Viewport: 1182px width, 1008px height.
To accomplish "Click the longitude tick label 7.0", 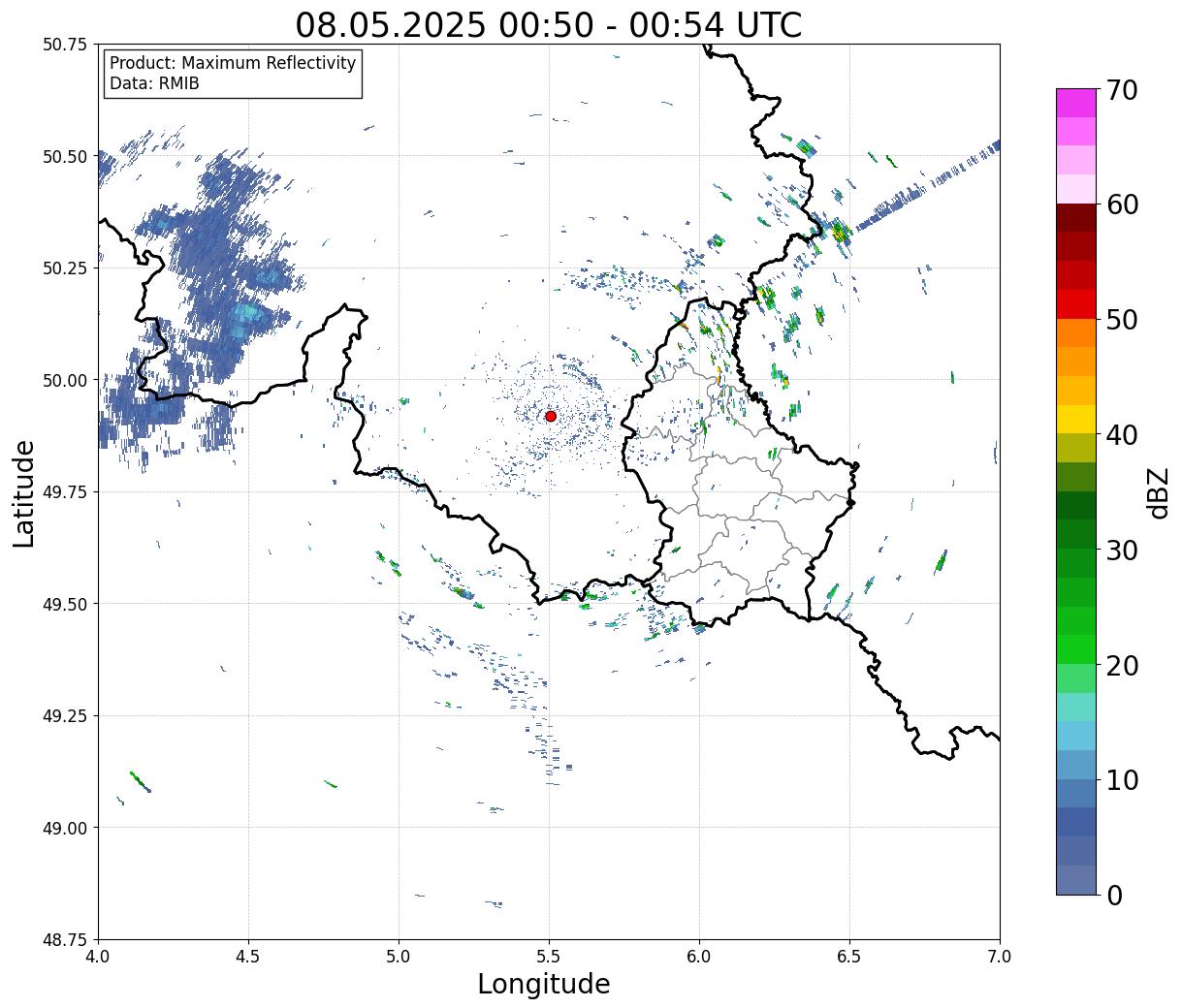I will tap(1000, 957).
